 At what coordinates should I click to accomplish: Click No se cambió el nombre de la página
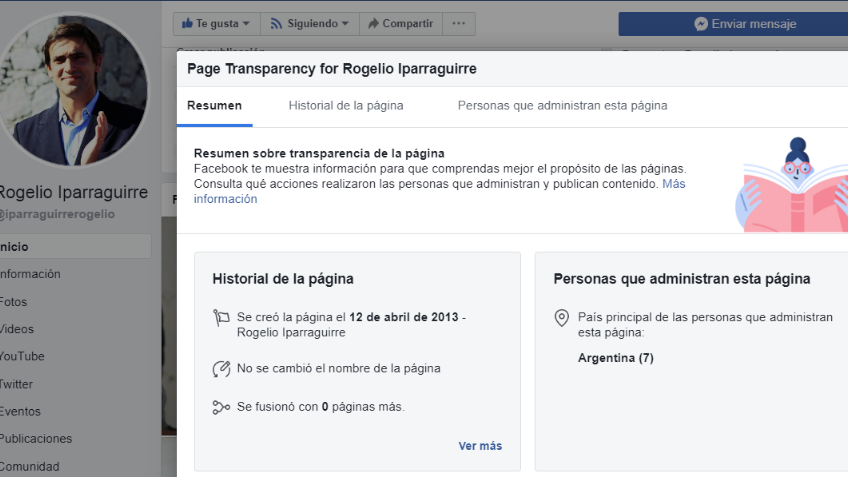point(339,368)
